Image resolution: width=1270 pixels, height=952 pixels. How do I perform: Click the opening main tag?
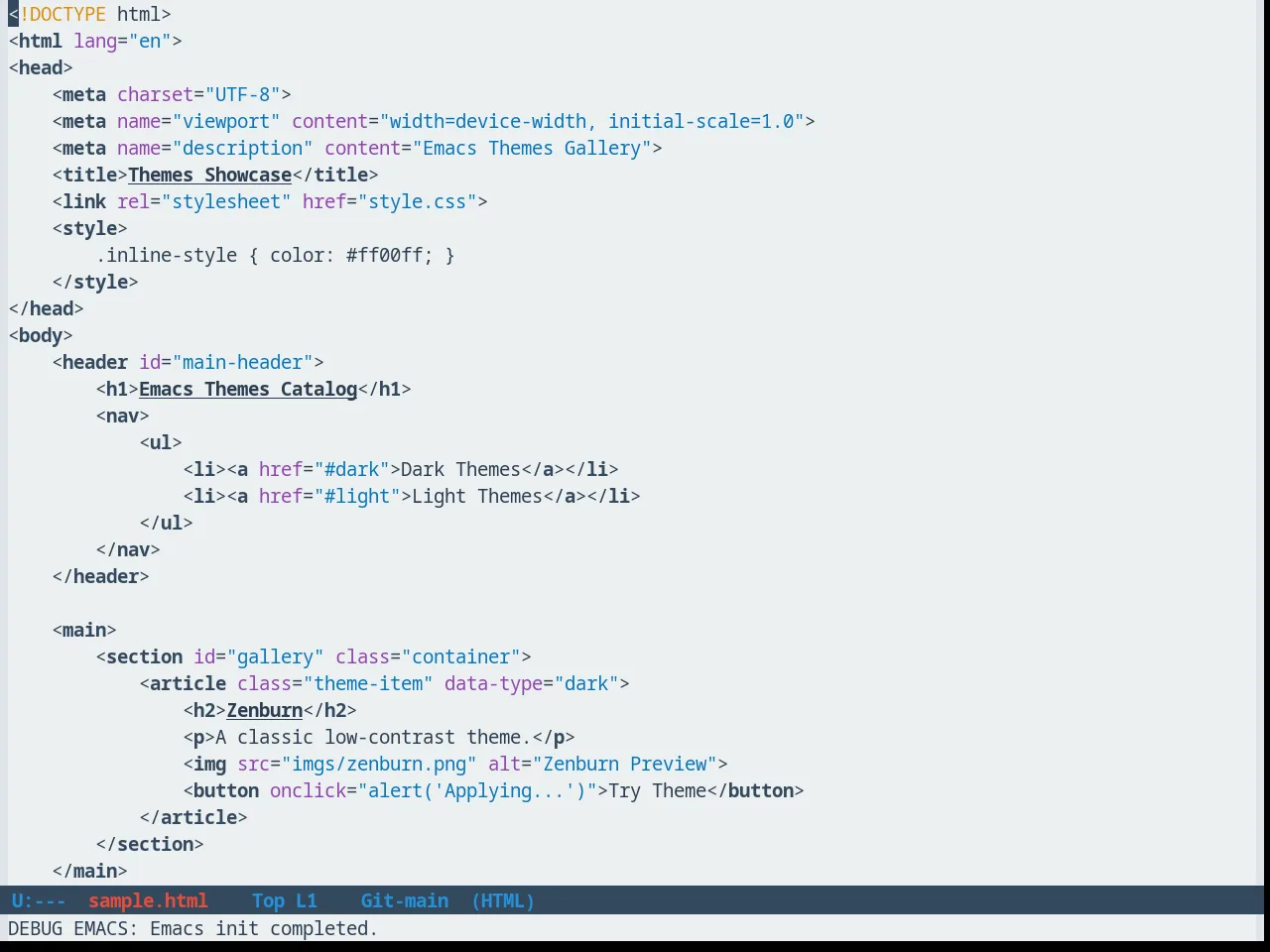point(84,630)
